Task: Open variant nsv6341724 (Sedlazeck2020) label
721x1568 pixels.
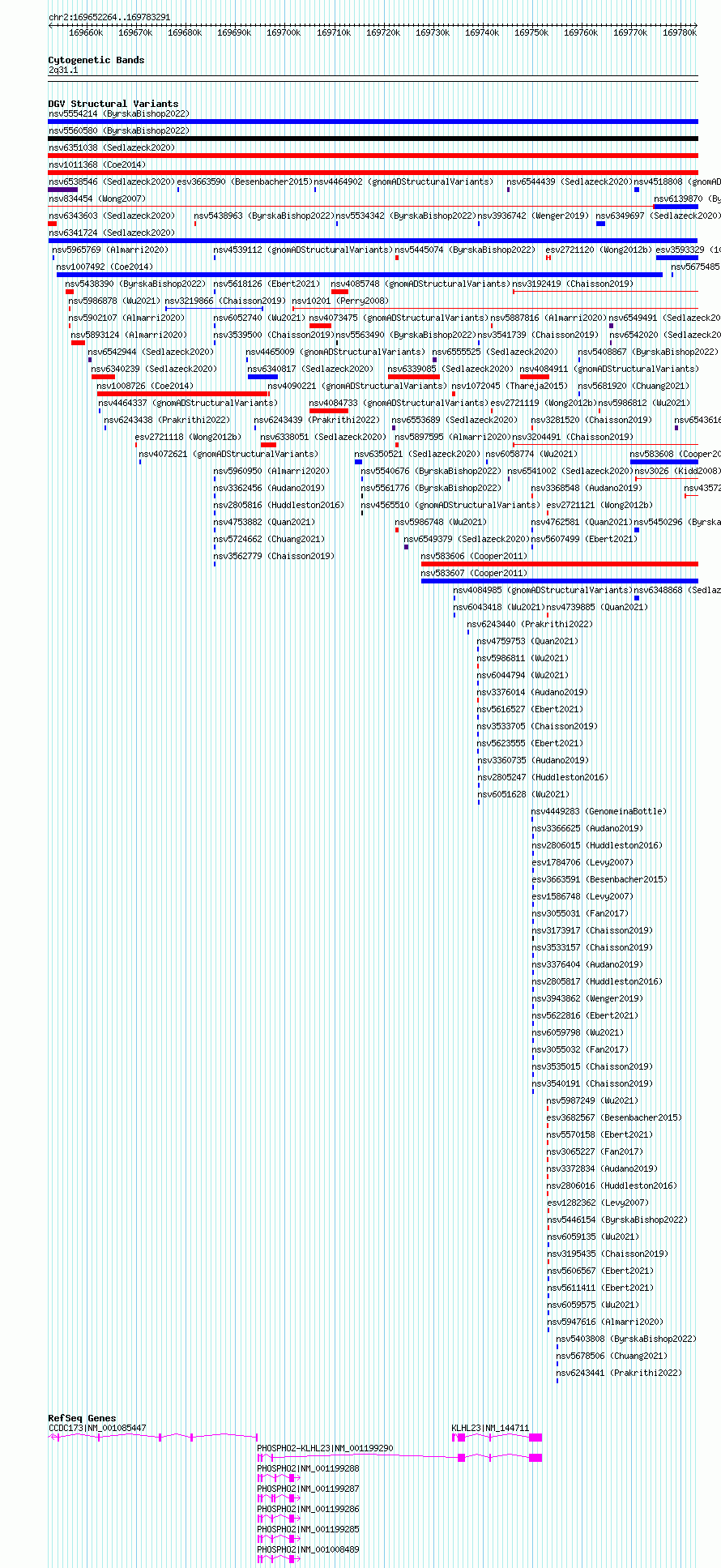Action: pyautogui.click(x=112, y=233)
